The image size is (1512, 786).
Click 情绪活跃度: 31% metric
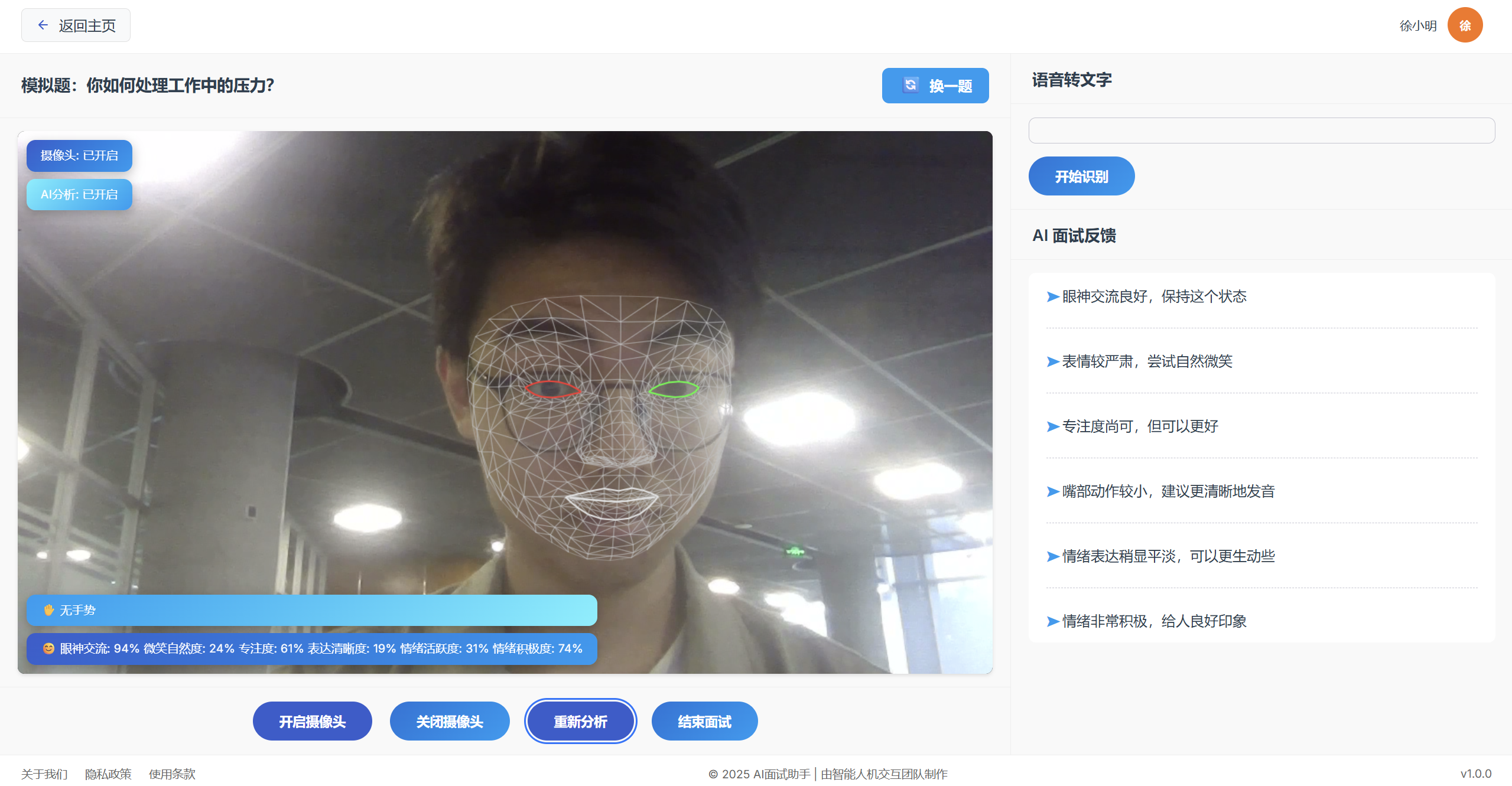click(x=444, y=648)
